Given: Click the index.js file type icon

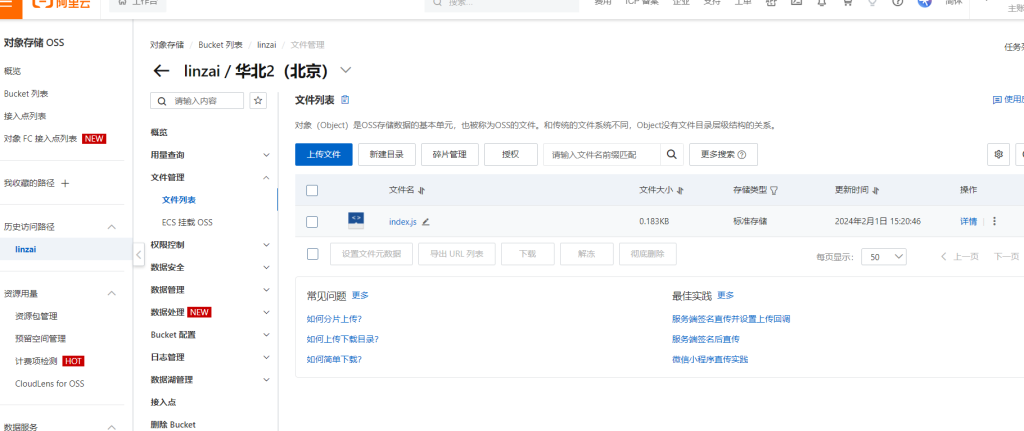Looking at the screenshot, I should coord(356,221).
